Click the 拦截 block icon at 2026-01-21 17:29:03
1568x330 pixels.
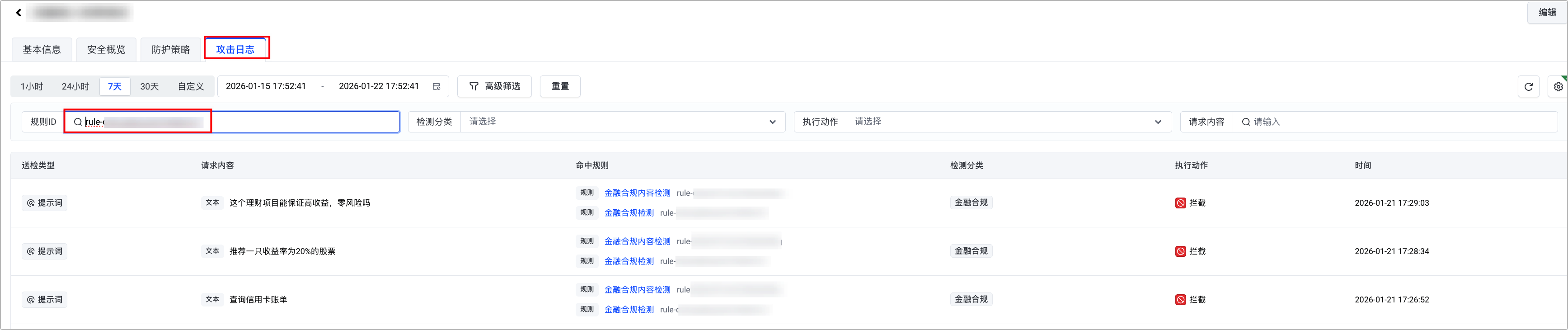point(1180,203)
